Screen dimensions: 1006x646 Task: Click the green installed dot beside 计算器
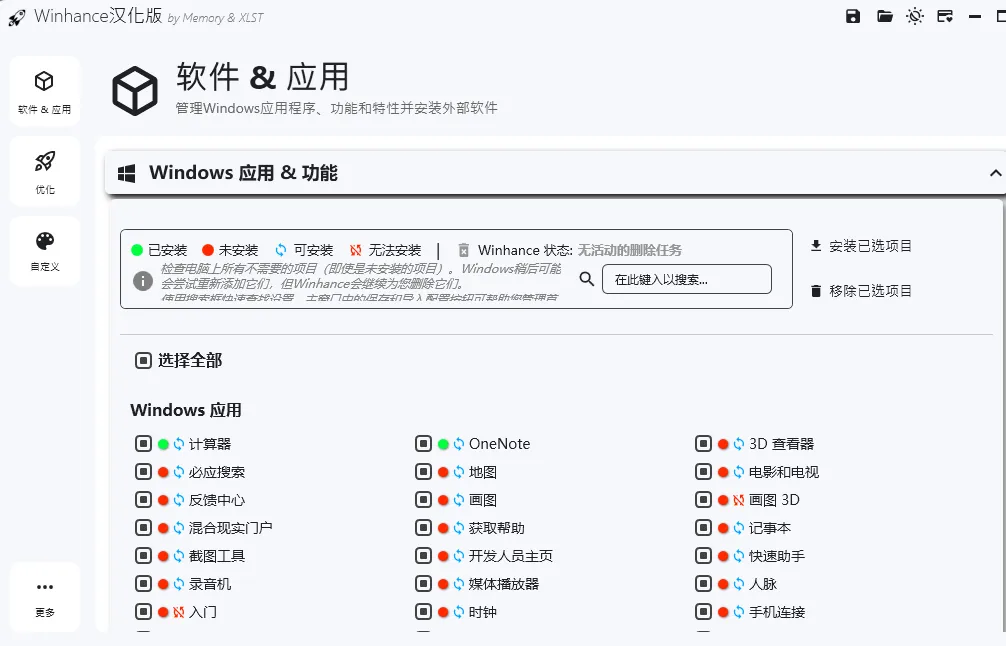coord(163,444)
